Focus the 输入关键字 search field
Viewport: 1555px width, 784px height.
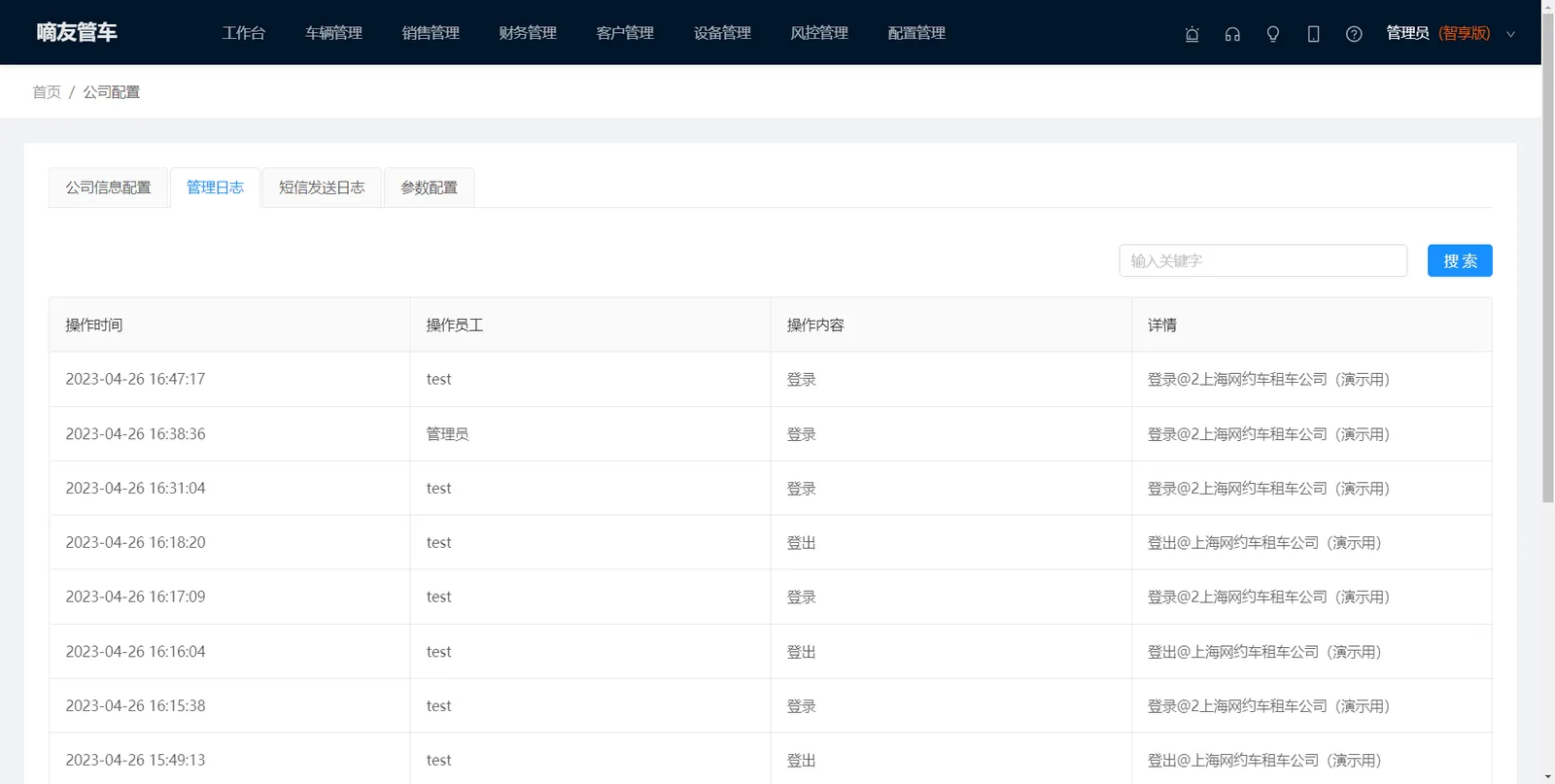pyautogui.click(x=1262, y=260)
